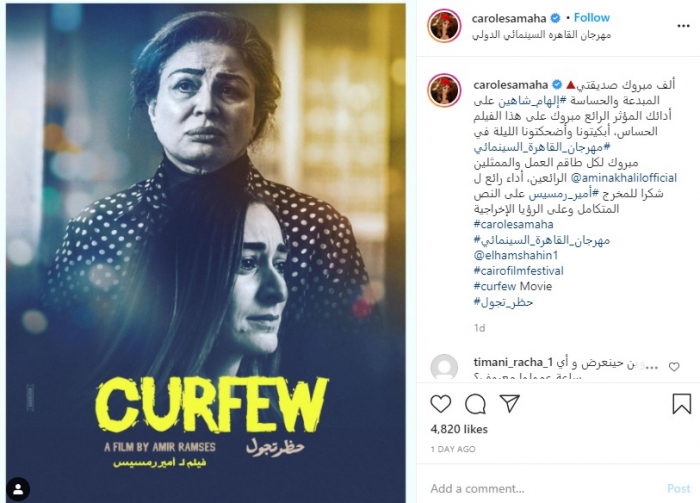Screen dimensions: 700x503
Task: Like the post with heart icon
Action: (x=440, y=404)
